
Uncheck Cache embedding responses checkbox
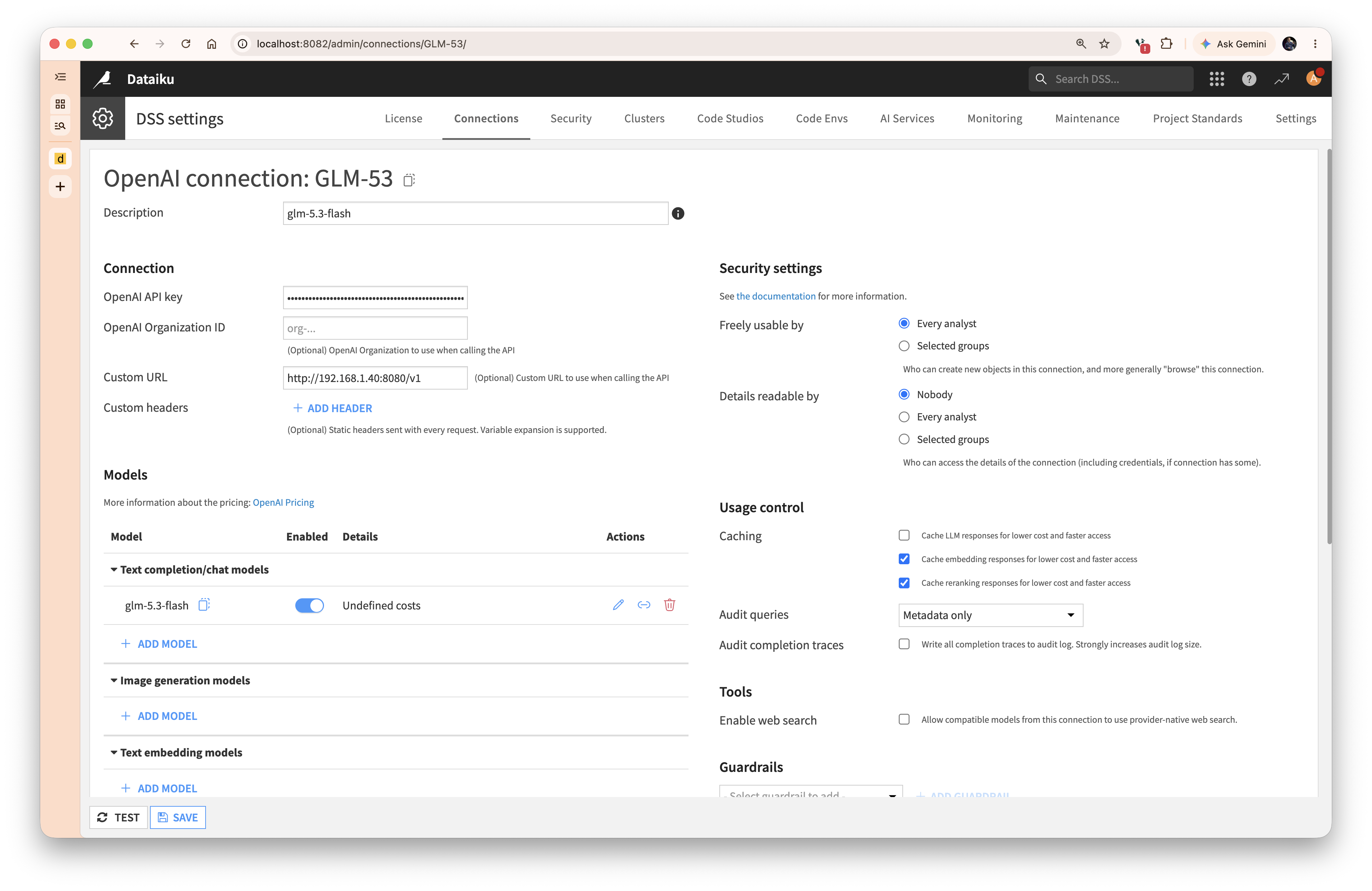coord(904,559)
